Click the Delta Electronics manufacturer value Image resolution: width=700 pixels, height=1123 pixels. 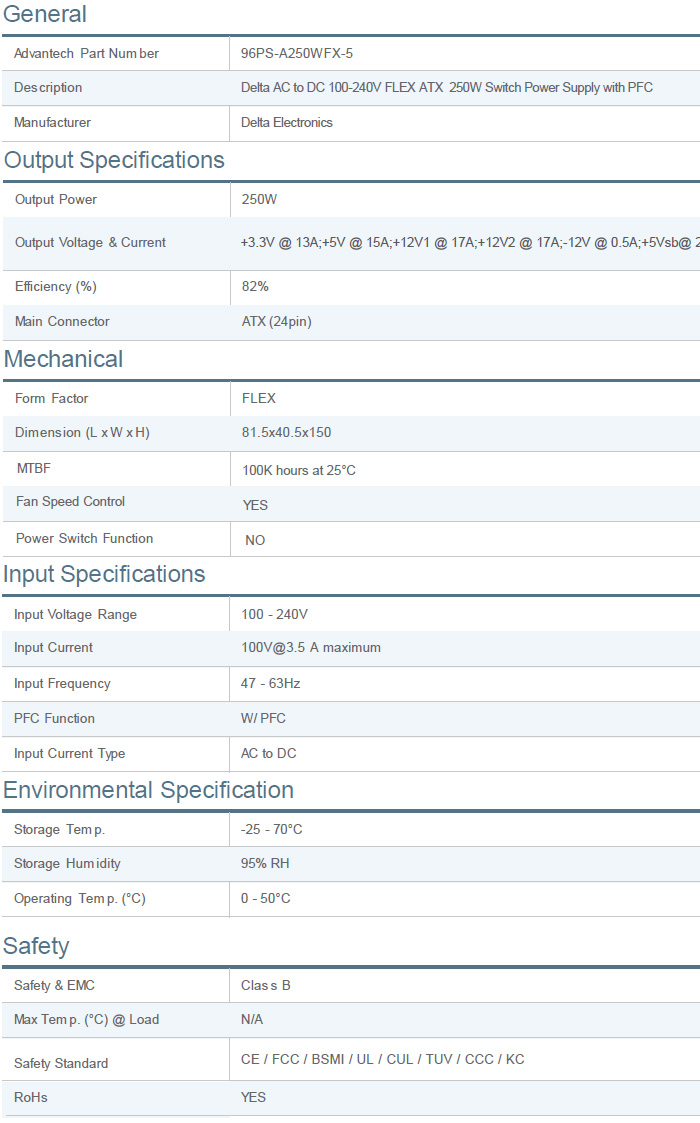click(287, 123)
